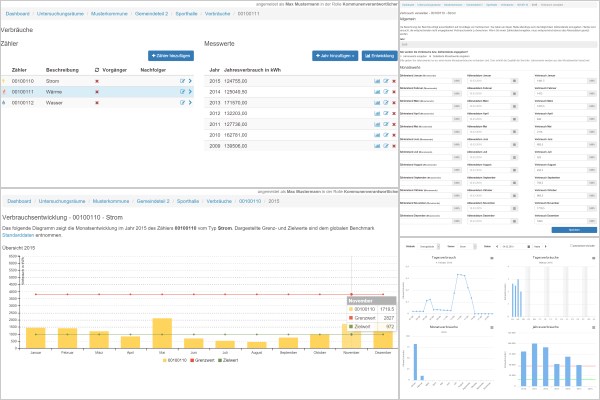Click the flame icon beside meter 00100111
The image size is (600, 400).
point(6,90)
